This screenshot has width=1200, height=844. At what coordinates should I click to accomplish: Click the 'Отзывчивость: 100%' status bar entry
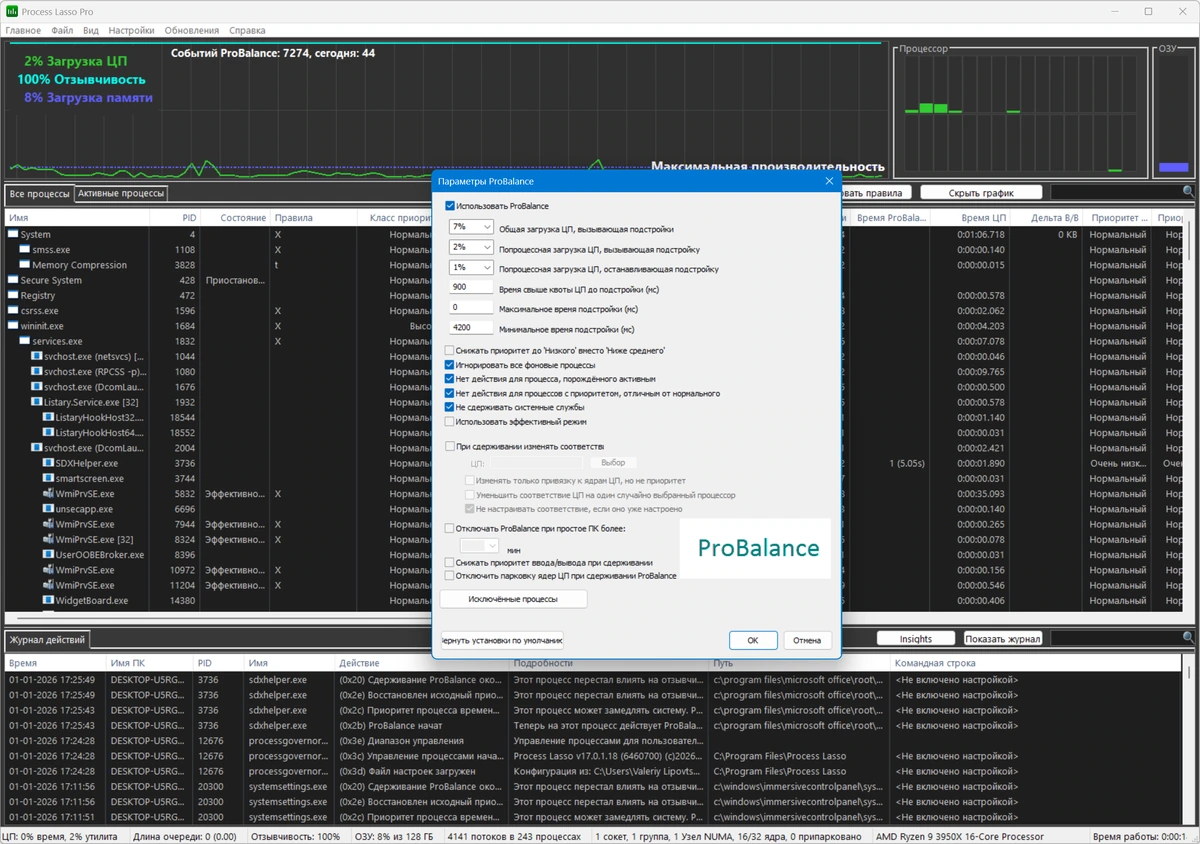(295, 836)
